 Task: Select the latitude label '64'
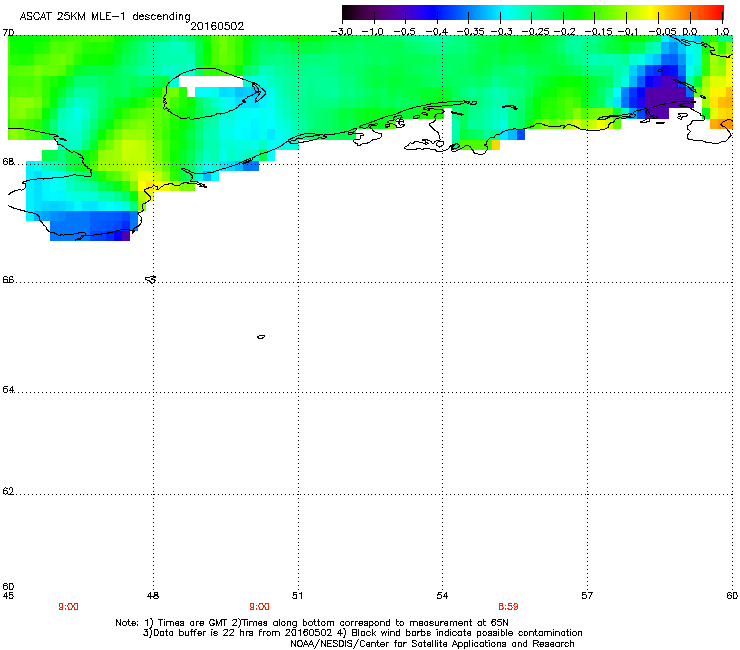click(8, 390)
